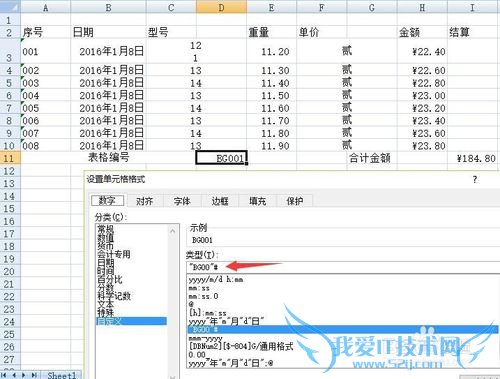The image size is (500, 379).
Task: Choose format [h]:mm:ss
Action: pos(207,313)
